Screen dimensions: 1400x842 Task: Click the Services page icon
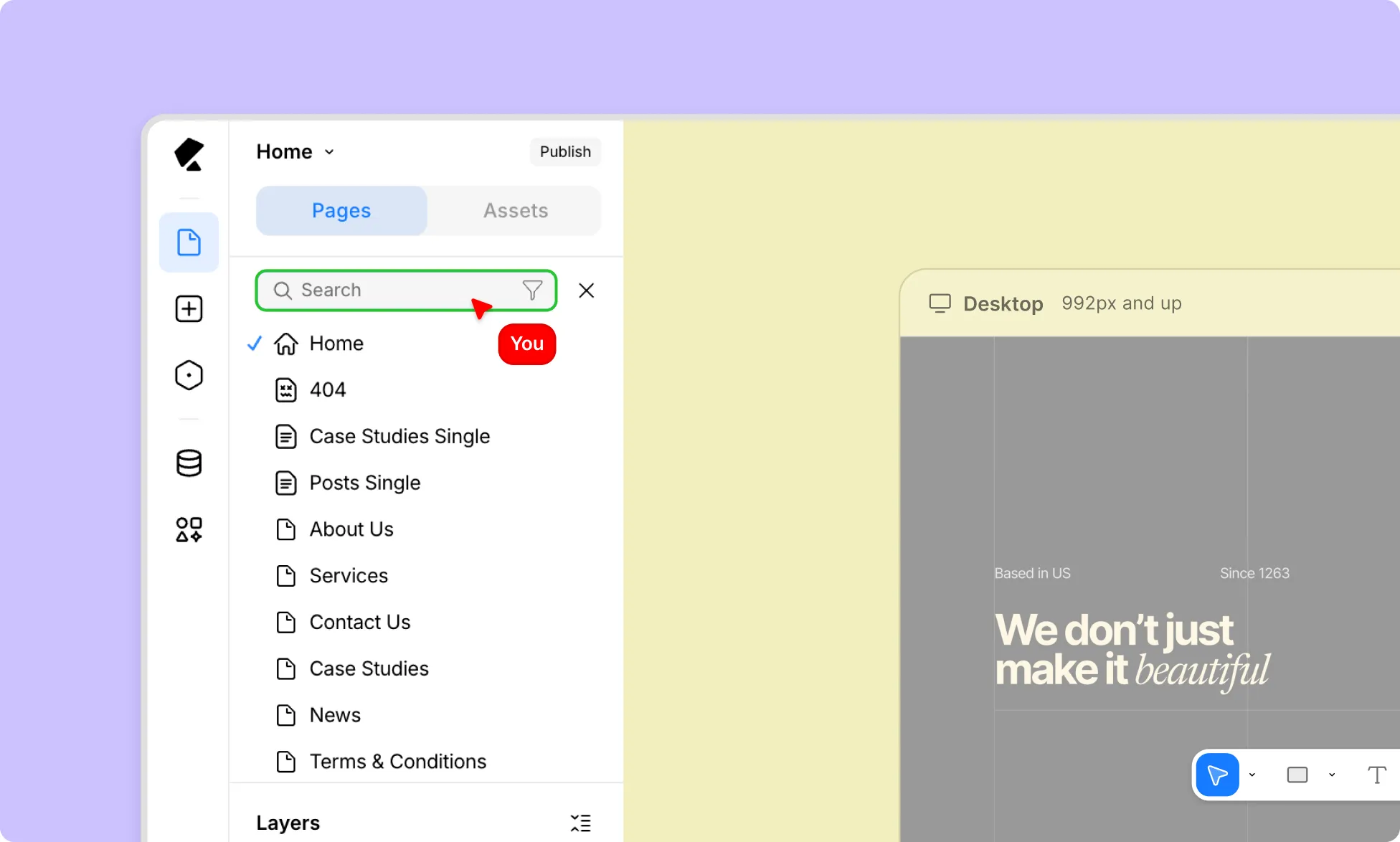pyautogui.click(x=286, y=576)
